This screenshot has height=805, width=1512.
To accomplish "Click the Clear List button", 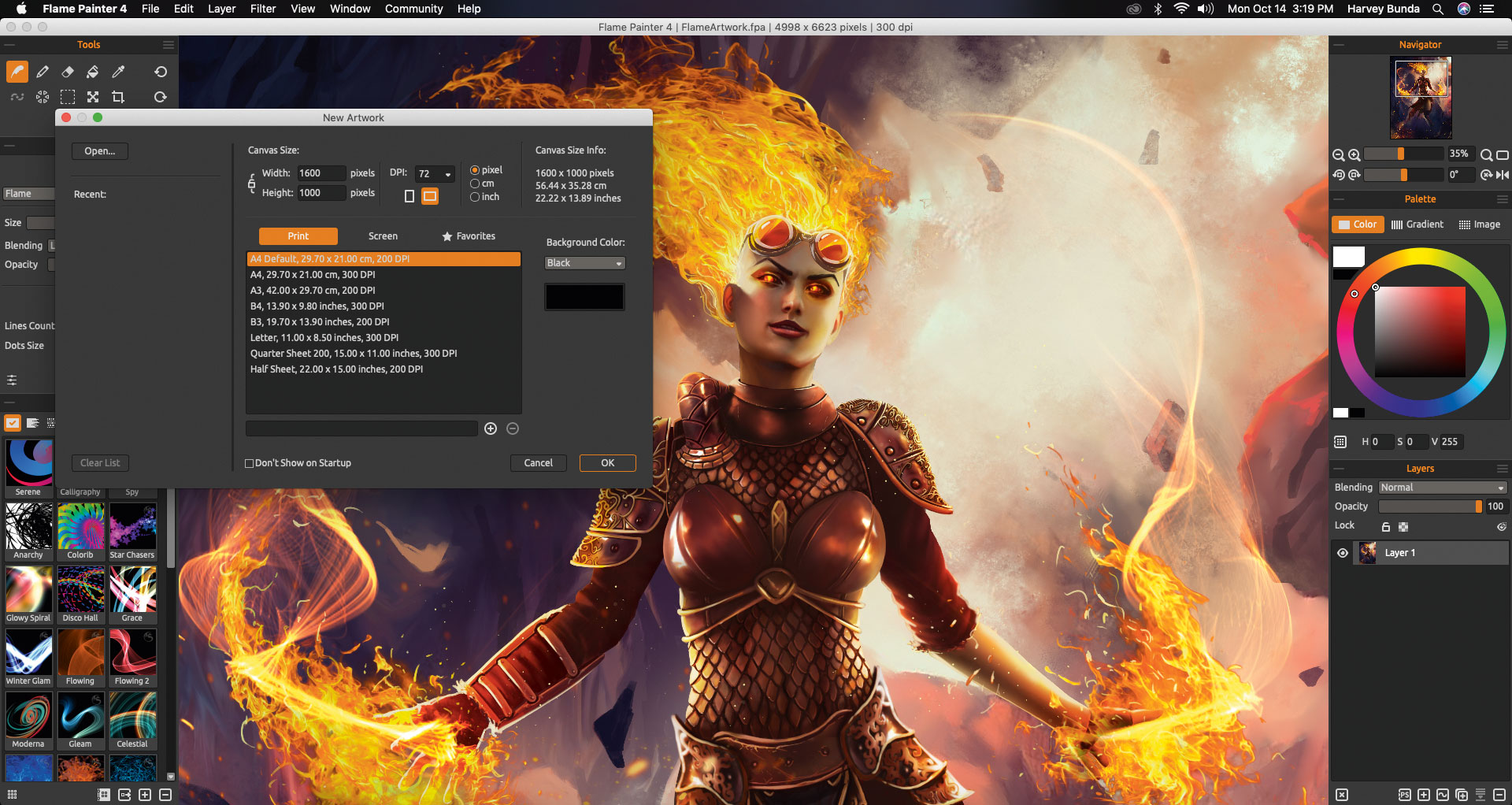I will pyautogui.click(x=101, y=463).
